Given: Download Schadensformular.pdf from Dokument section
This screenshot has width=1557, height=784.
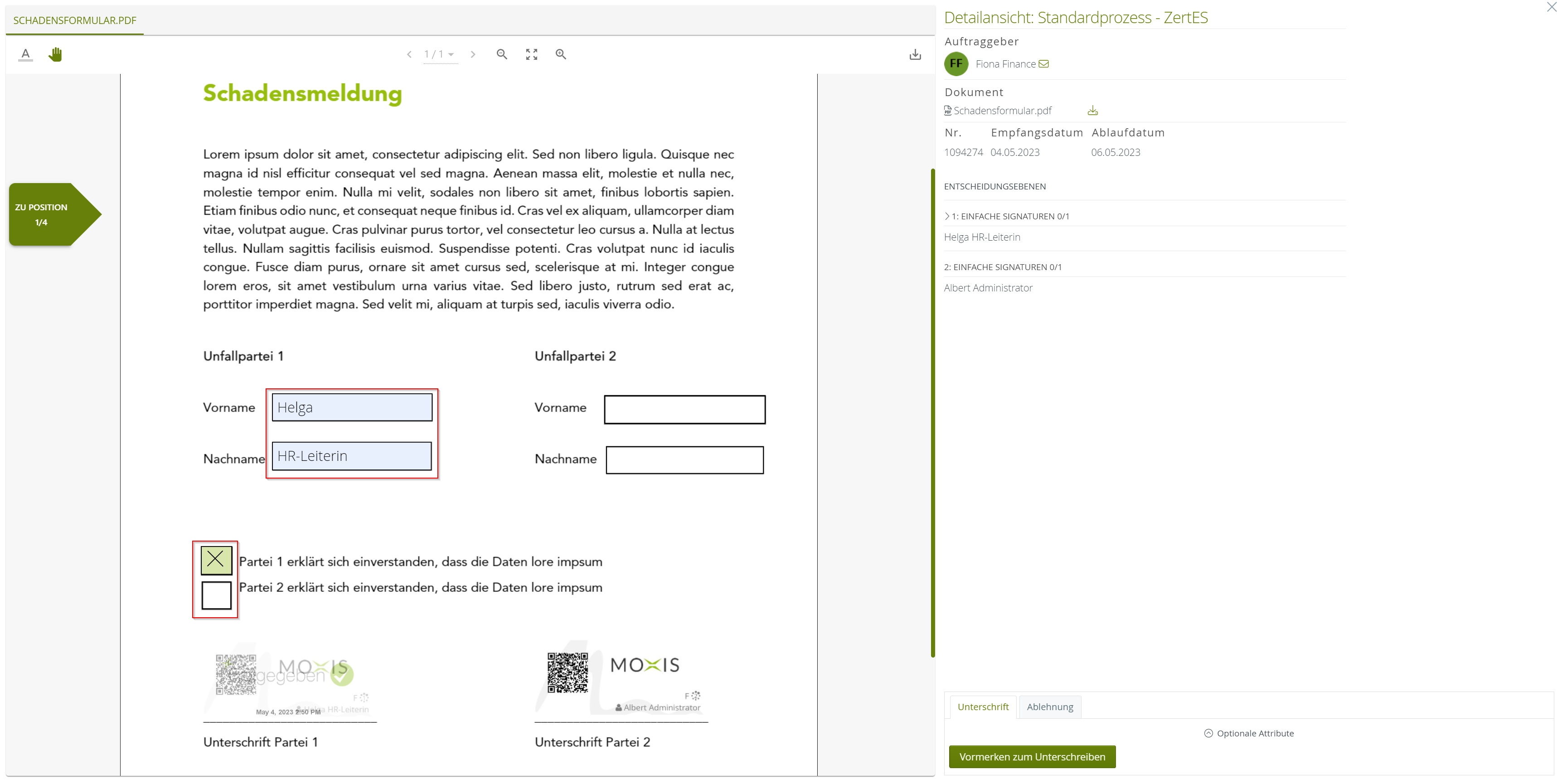Looking at the screenshot, I should [1092, 111].
